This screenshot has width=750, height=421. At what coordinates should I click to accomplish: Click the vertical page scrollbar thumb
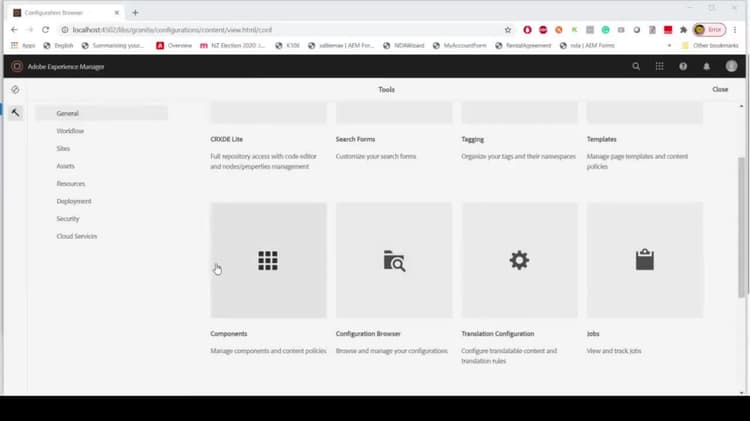(x=741, y=227)
